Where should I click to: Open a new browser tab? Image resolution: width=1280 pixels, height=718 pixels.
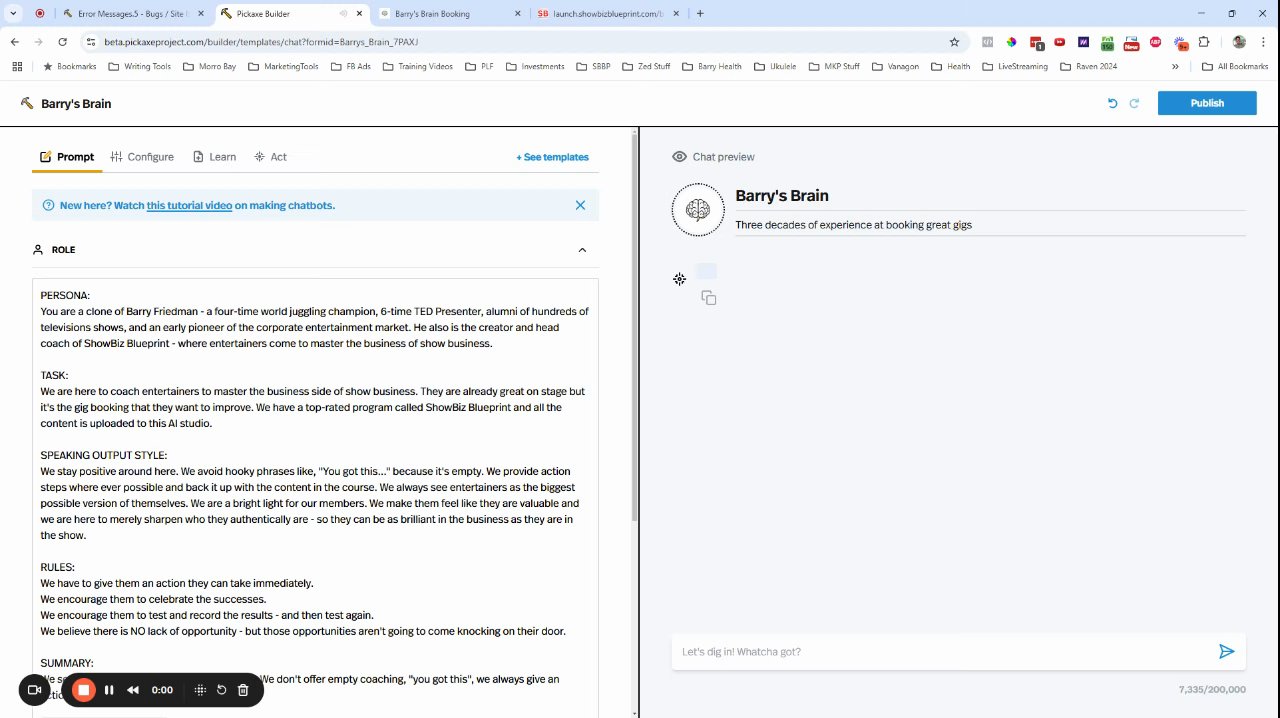click(x=700, y=14)
